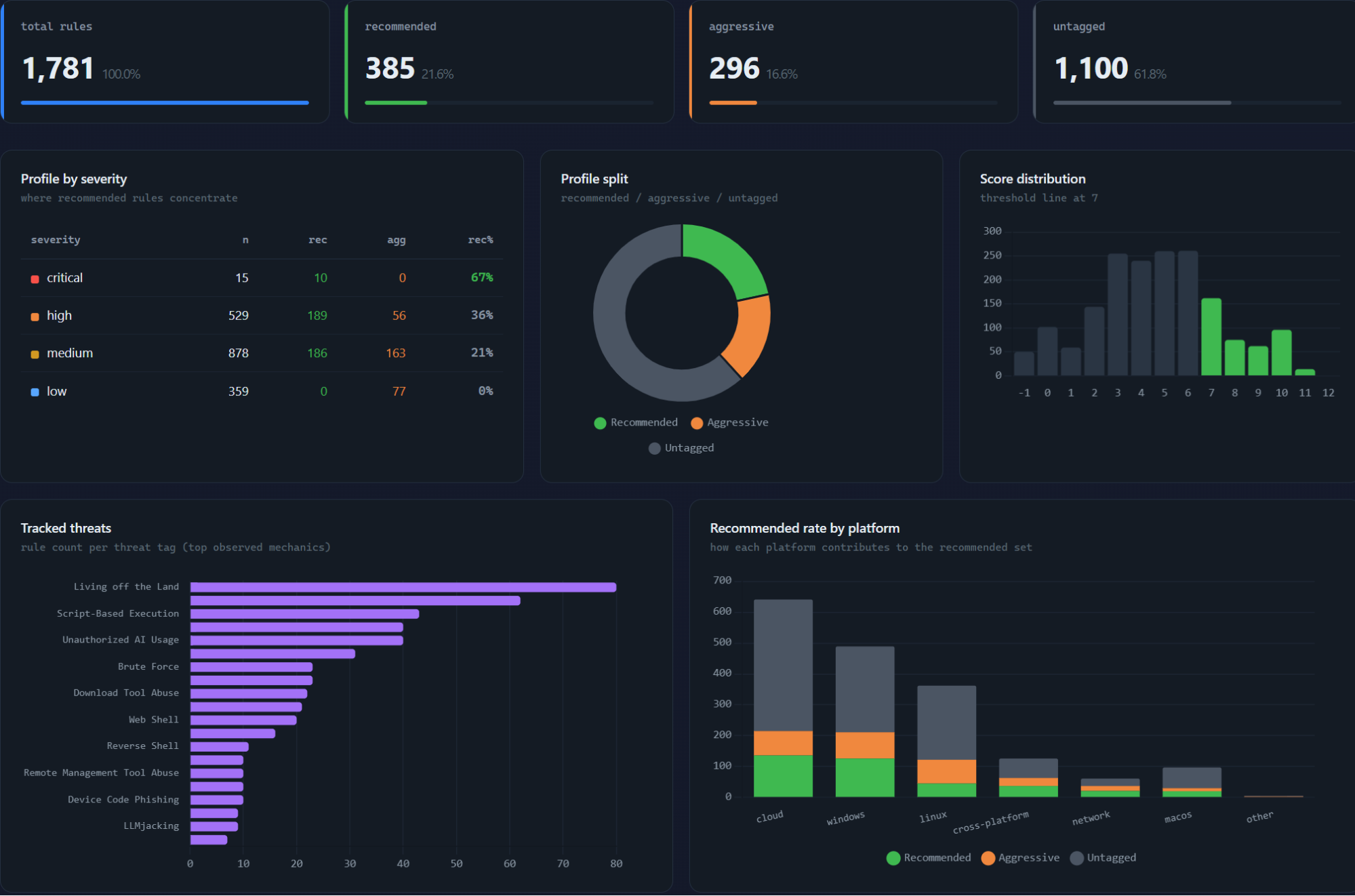
Task: Click the untagged card gray progress bar
Action: (x=1142, y=103)
